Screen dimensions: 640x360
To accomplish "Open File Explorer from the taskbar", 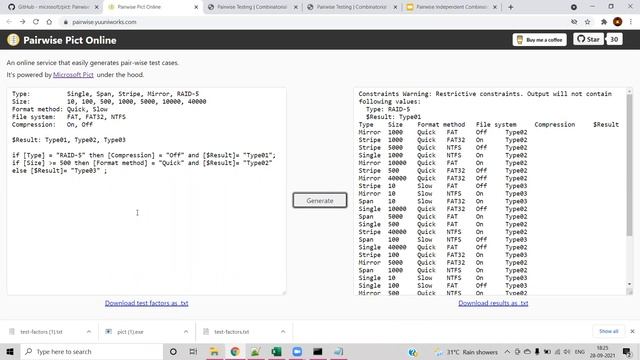I will (x=214, y=351).
